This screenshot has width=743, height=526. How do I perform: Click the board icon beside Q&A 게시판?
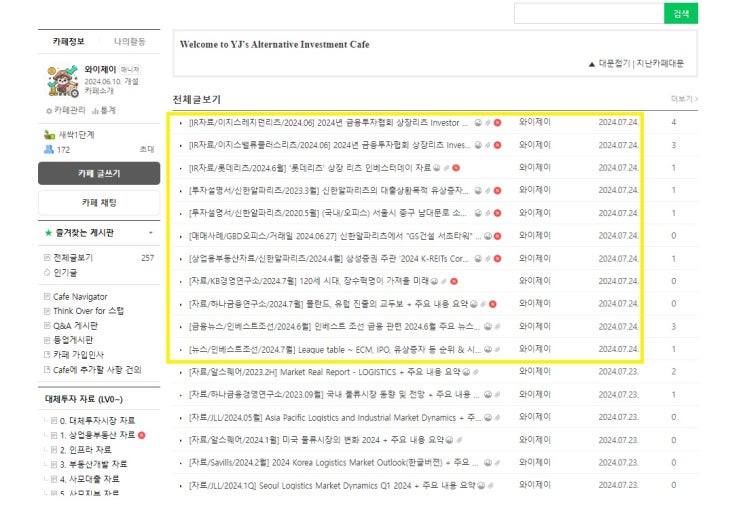point(47,326)
